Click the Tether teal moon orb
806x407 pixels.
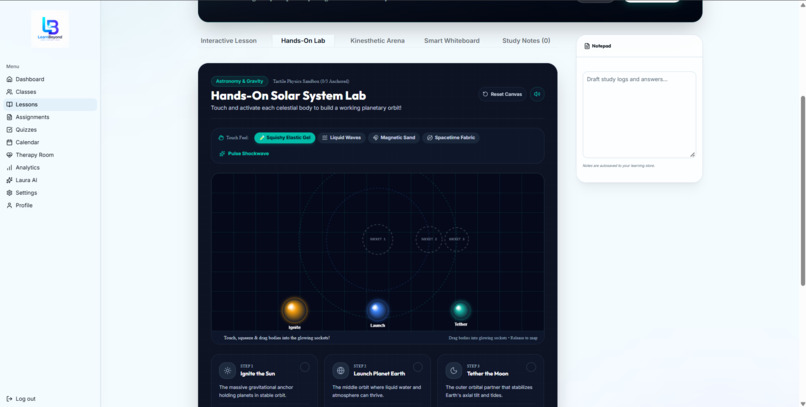[x=461, y=310]
